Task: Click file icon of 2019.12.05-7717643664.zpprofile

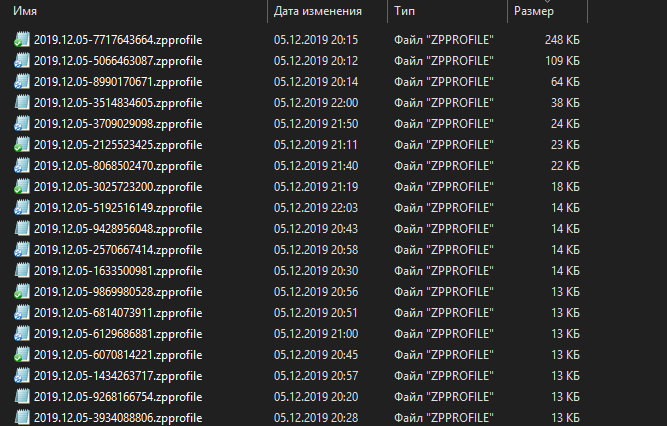Action: (22, 40)
